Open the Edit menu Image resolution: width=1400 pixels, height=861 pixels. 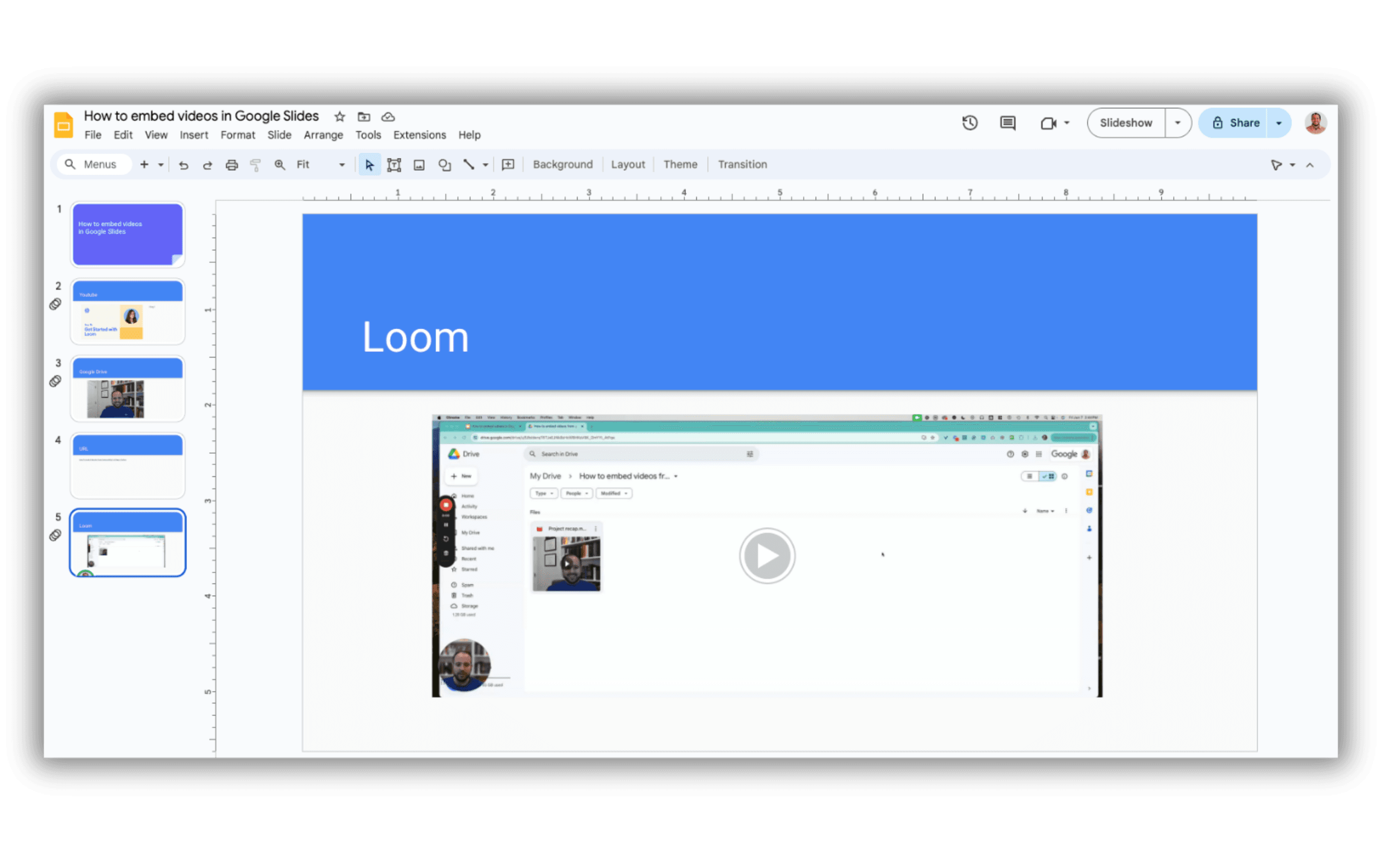(123, 135)
